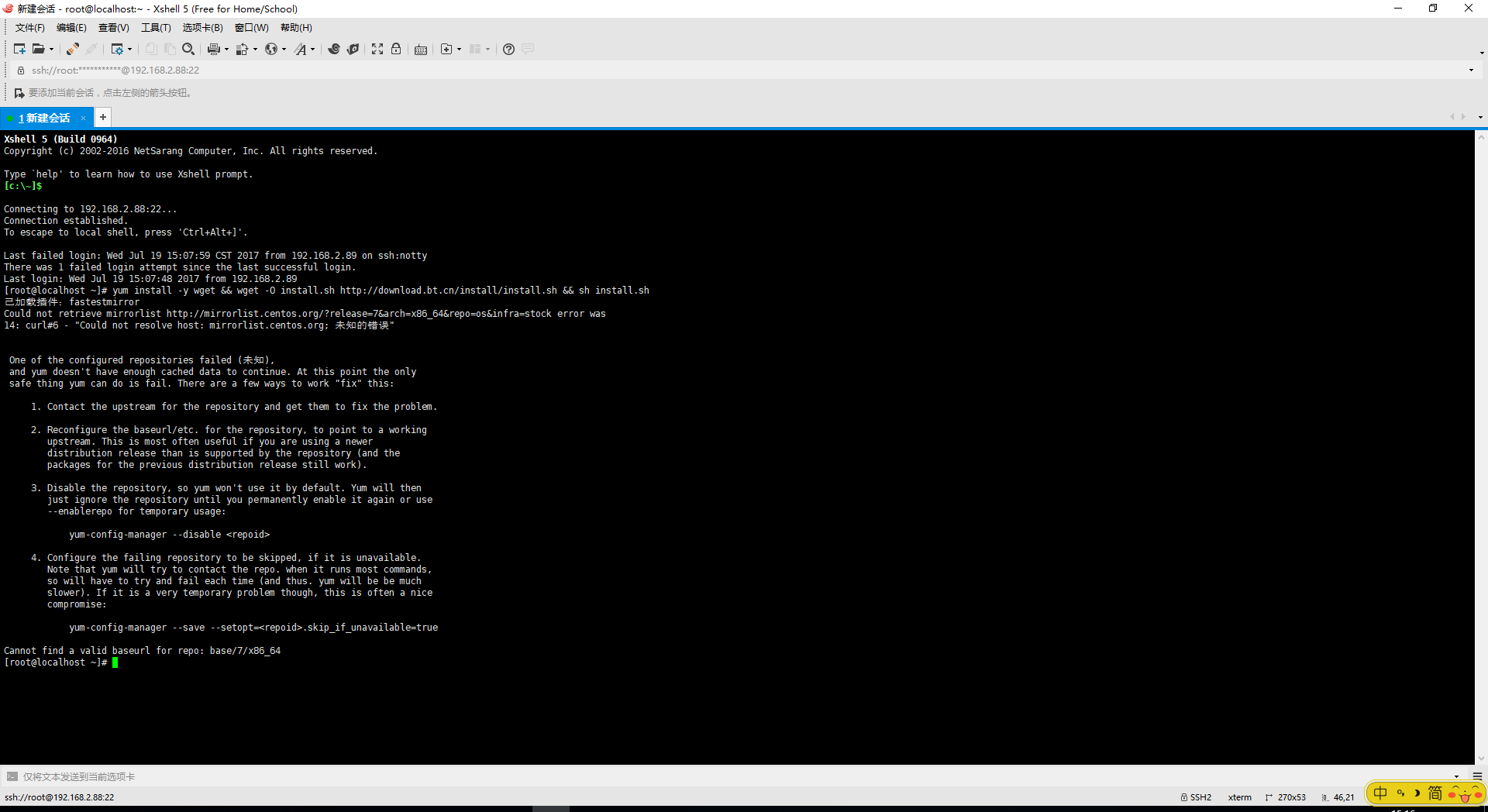The height and width of the screenshot is (812, 1488).
Task: Expand the Open folder dropdown arrow
Action: click(51, 49)
